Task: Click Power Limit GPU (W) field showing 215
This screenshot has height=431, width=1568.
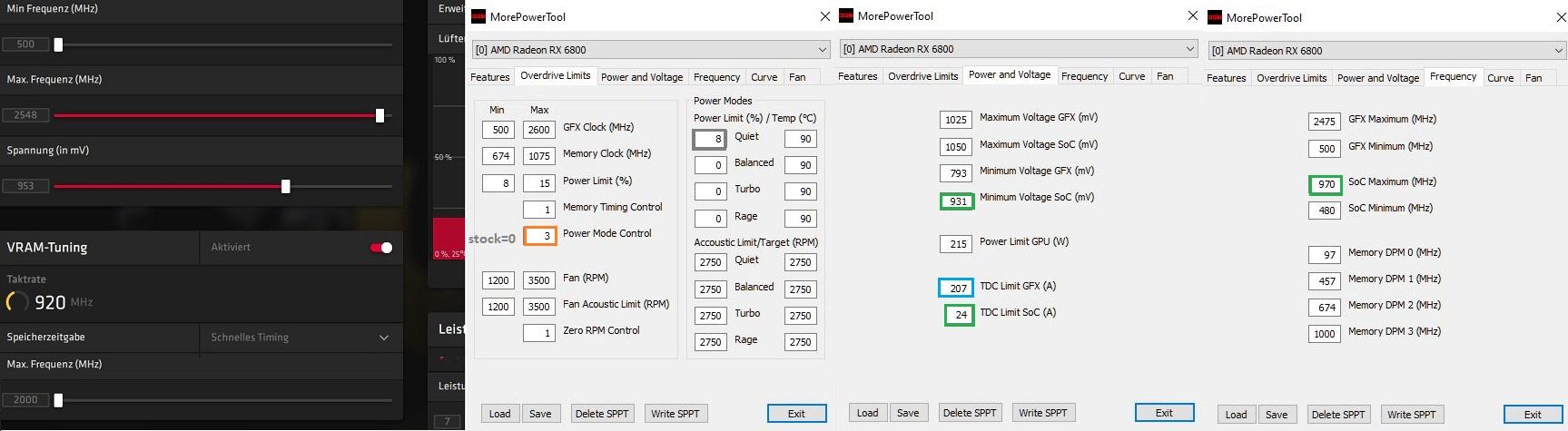Action: tap(956, 244)
